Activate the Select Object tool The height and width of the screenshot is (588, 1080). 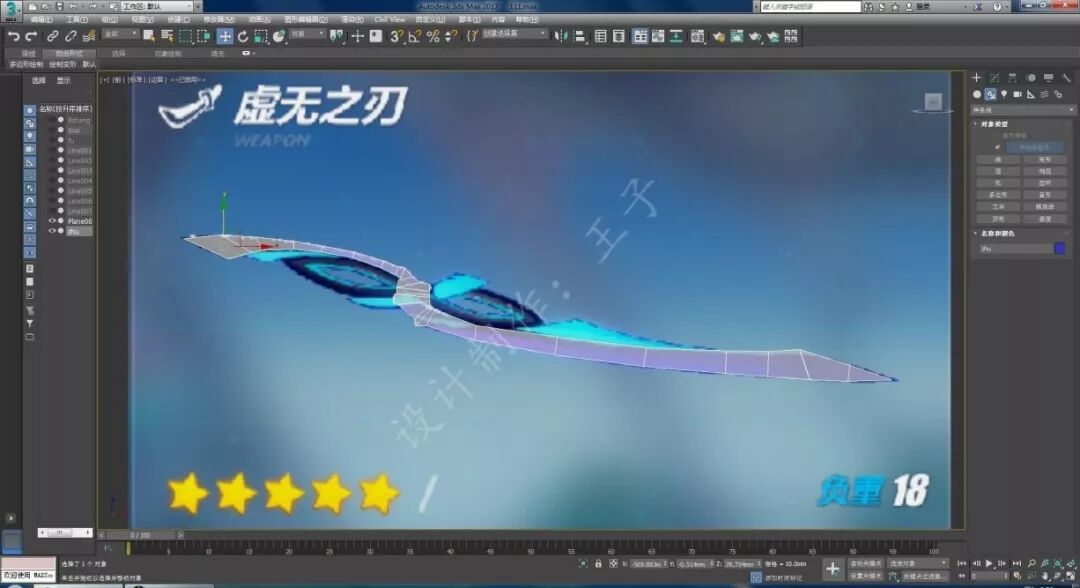[x=149, y=36]
